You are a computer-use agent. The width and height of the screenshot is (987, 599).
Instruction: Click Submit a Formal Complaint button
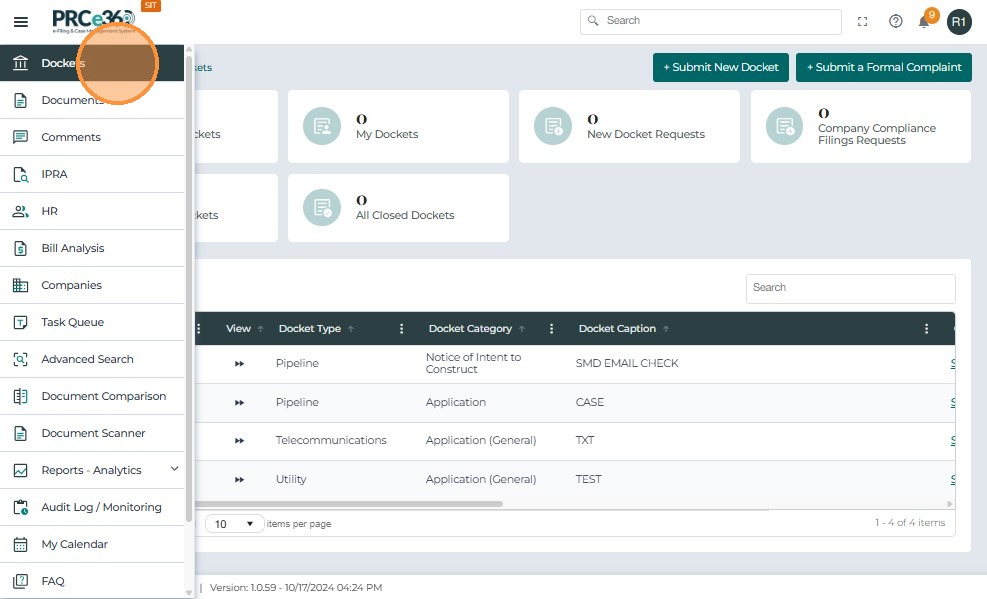point(883,67)
